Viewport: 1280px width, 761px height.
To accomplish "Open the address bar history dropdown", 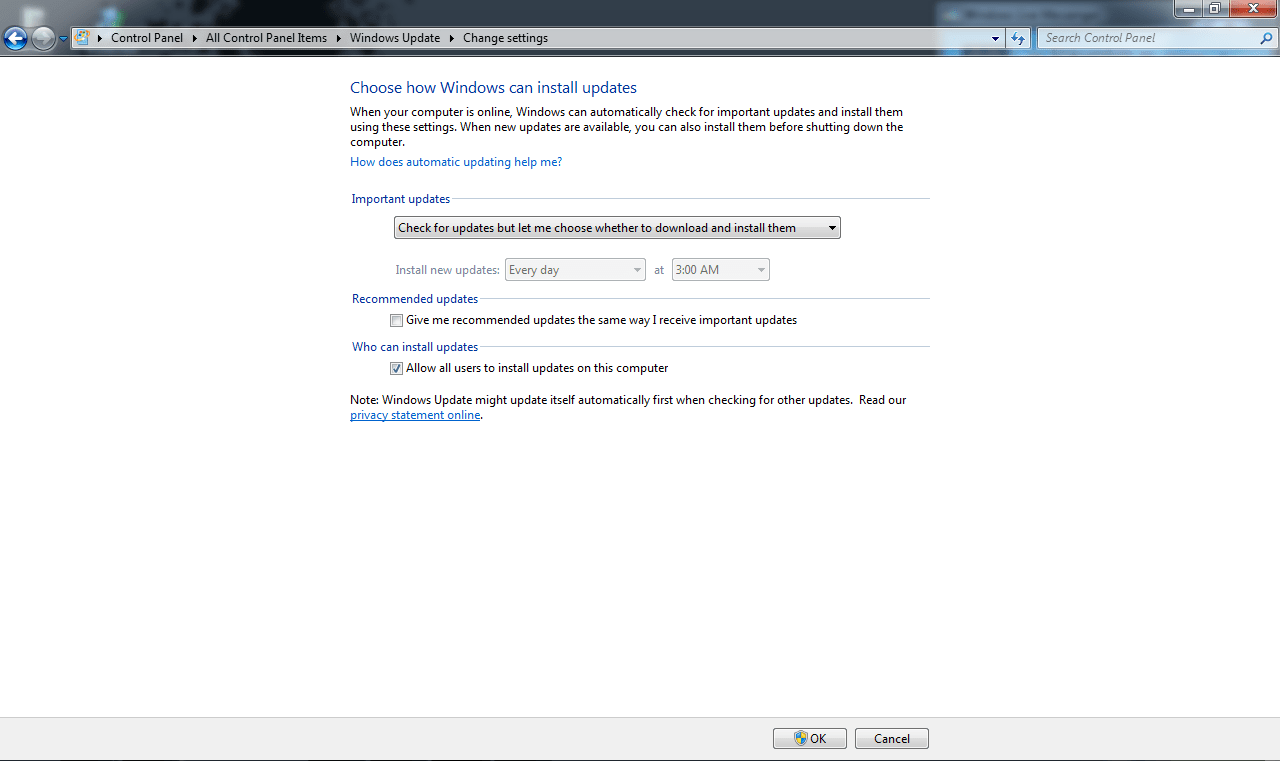I will [995, 38].
